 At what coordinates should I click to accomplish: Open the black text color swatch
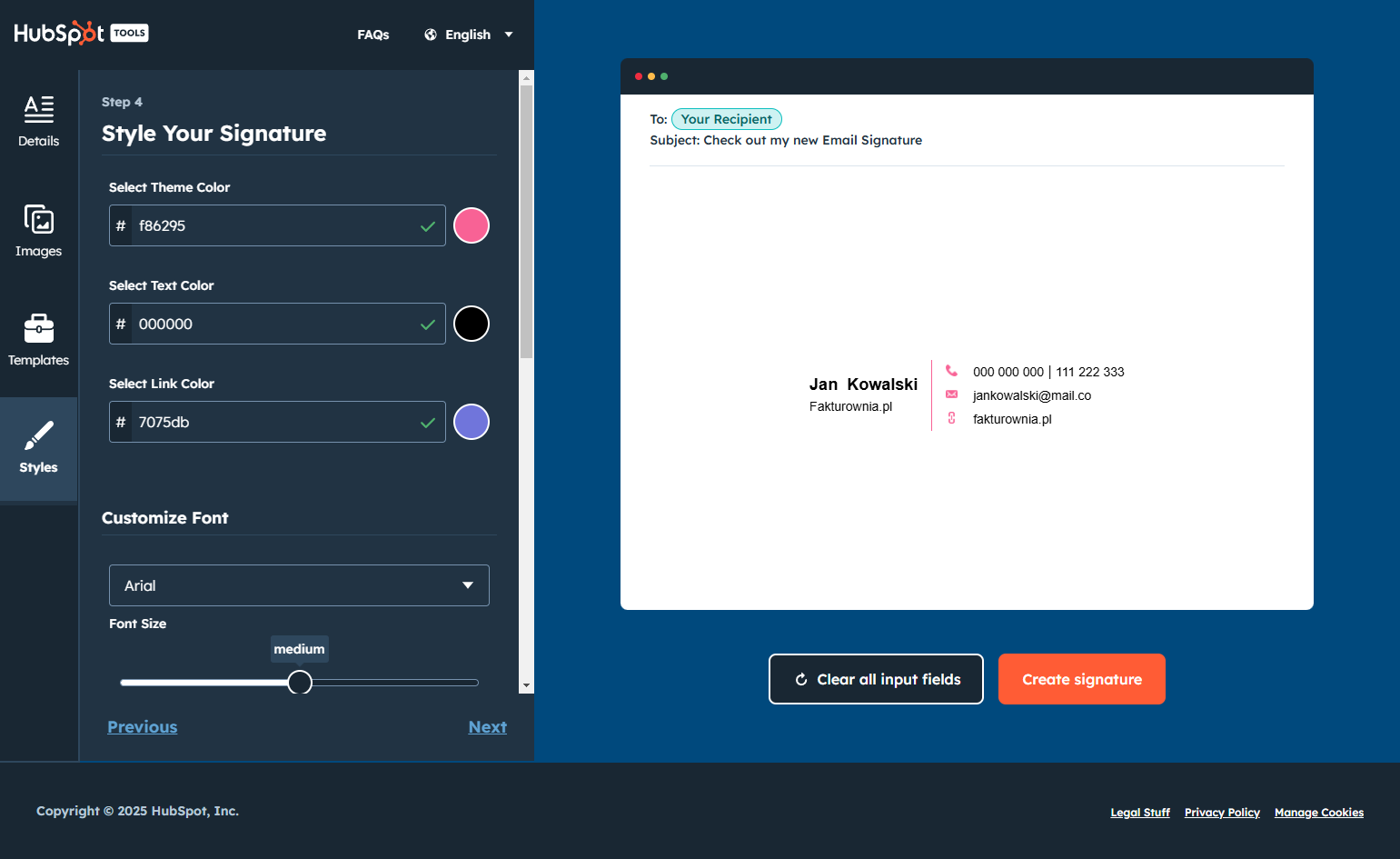click(472, 324)
